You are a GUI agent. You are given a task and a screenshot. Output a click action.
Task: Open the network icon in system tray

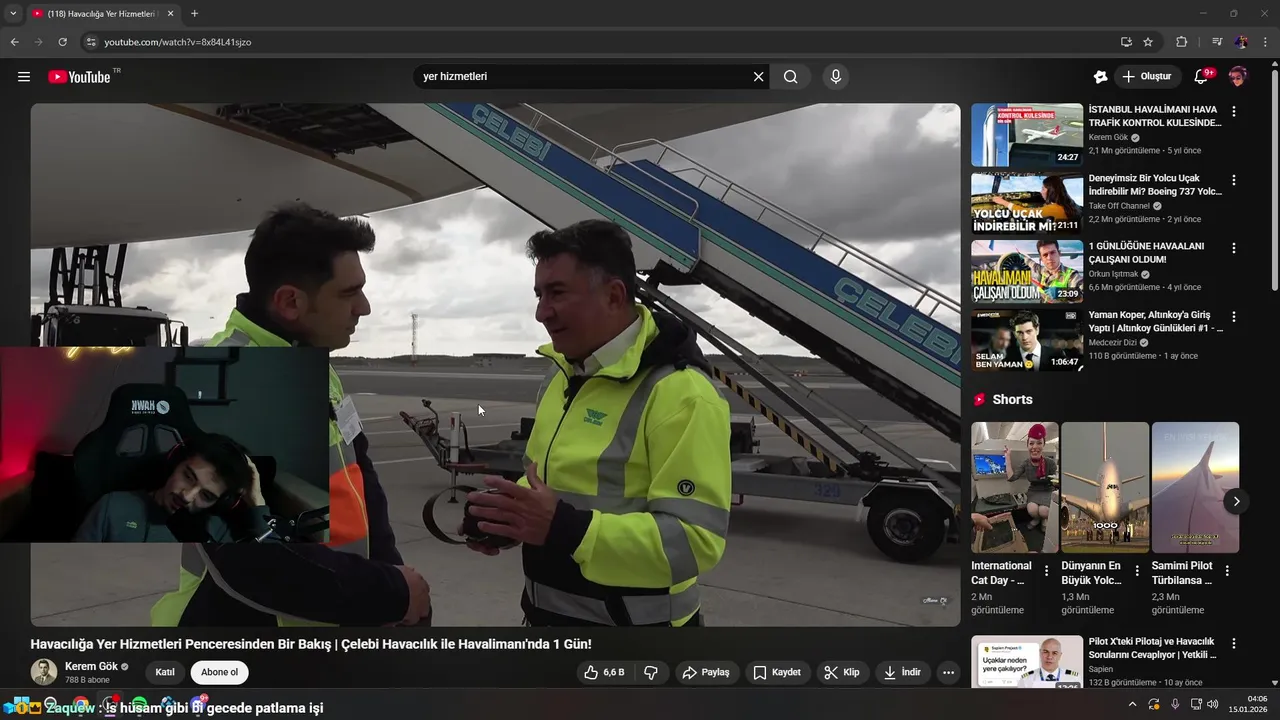1196,704
